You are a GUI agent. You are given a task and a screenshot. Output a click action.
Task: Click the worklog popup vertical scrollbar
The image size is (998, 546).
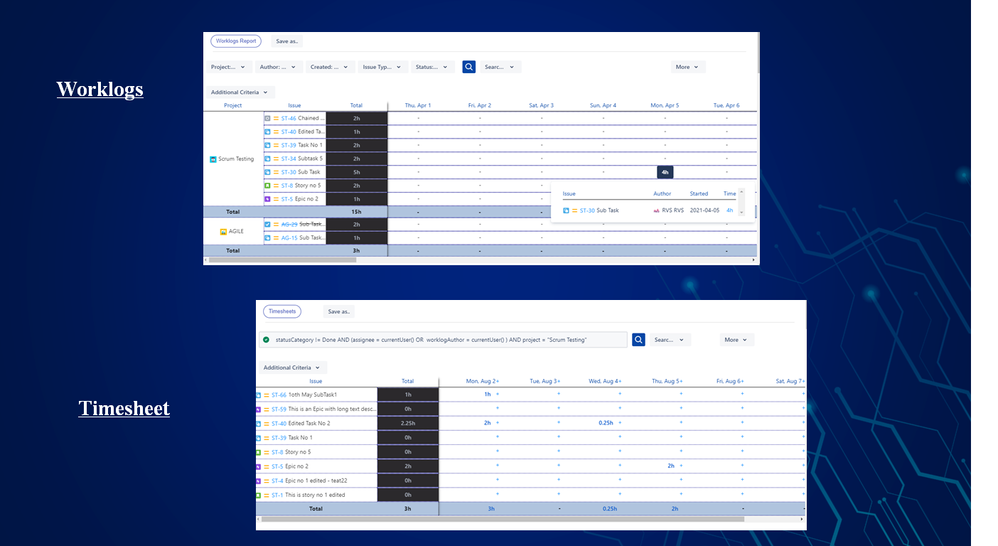[x=741, y=202]
